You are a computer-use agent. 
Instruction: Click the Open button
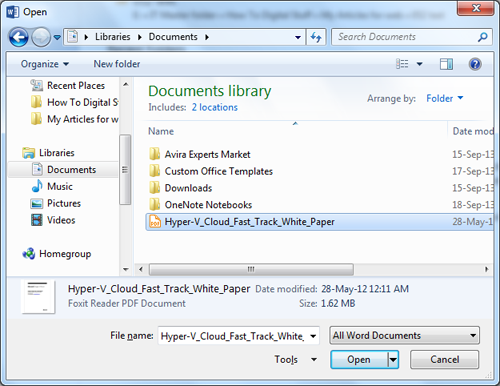click(x=359, y=359)
